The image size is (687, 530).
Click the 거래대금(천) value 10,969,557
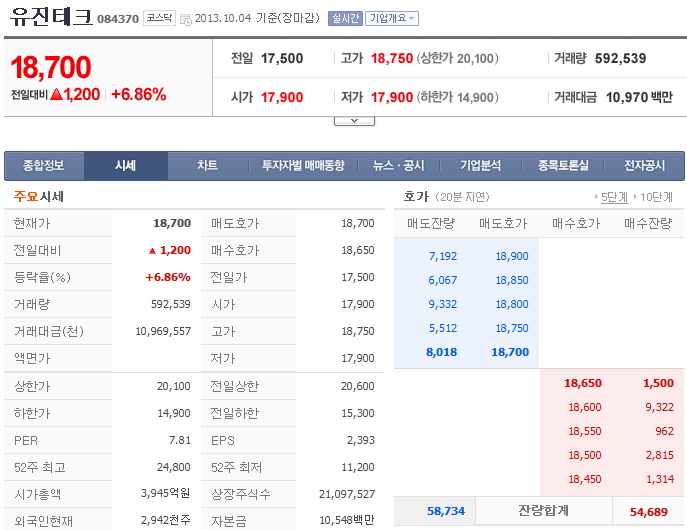163,332
